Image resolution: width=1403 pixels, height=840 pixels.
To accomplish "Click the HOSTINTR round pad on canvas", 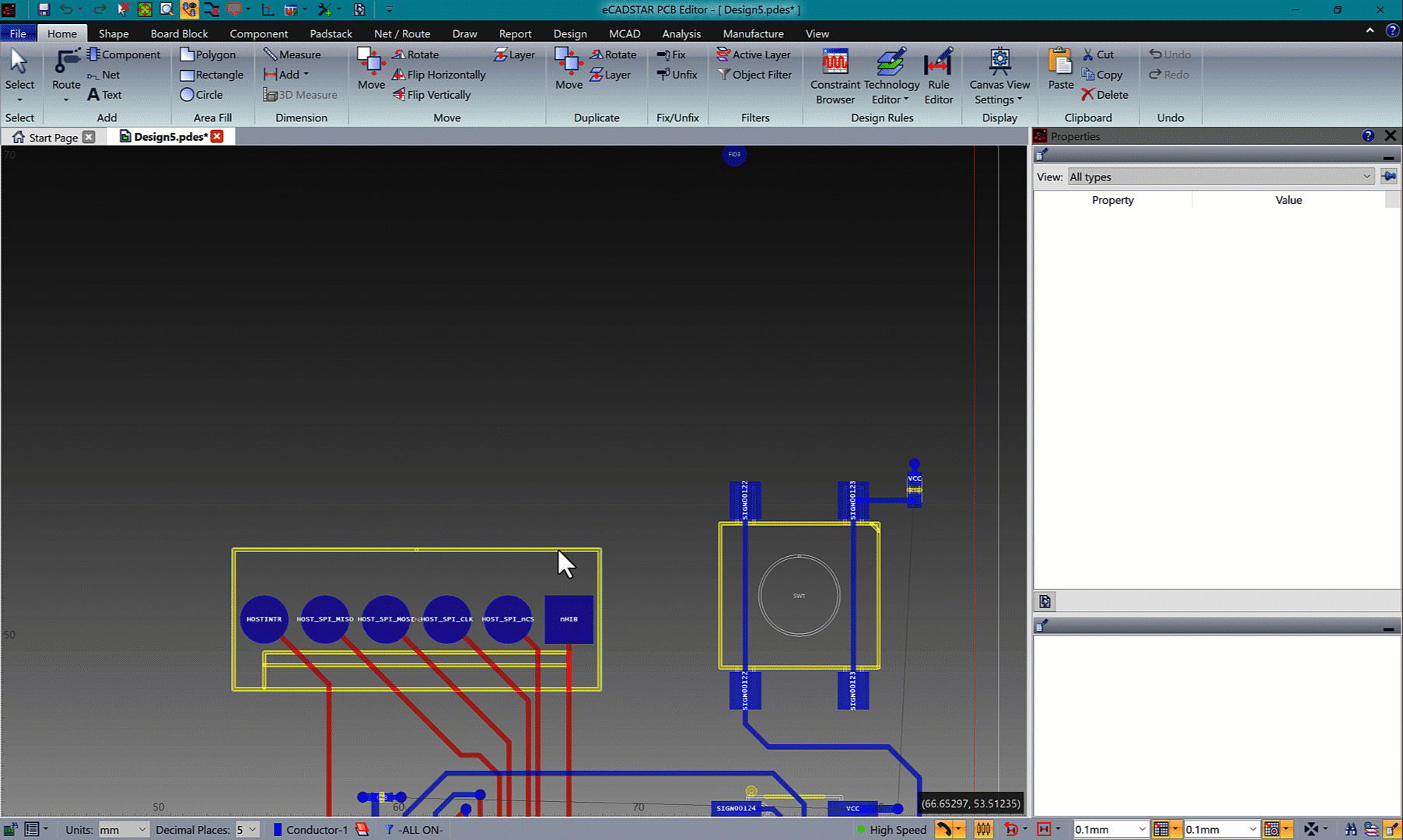I will pos(264,619).
